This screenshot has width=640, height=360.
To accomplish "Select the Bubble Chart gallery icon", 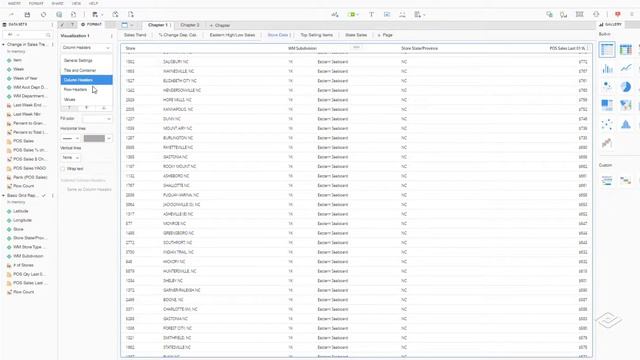I will point(607,87).
